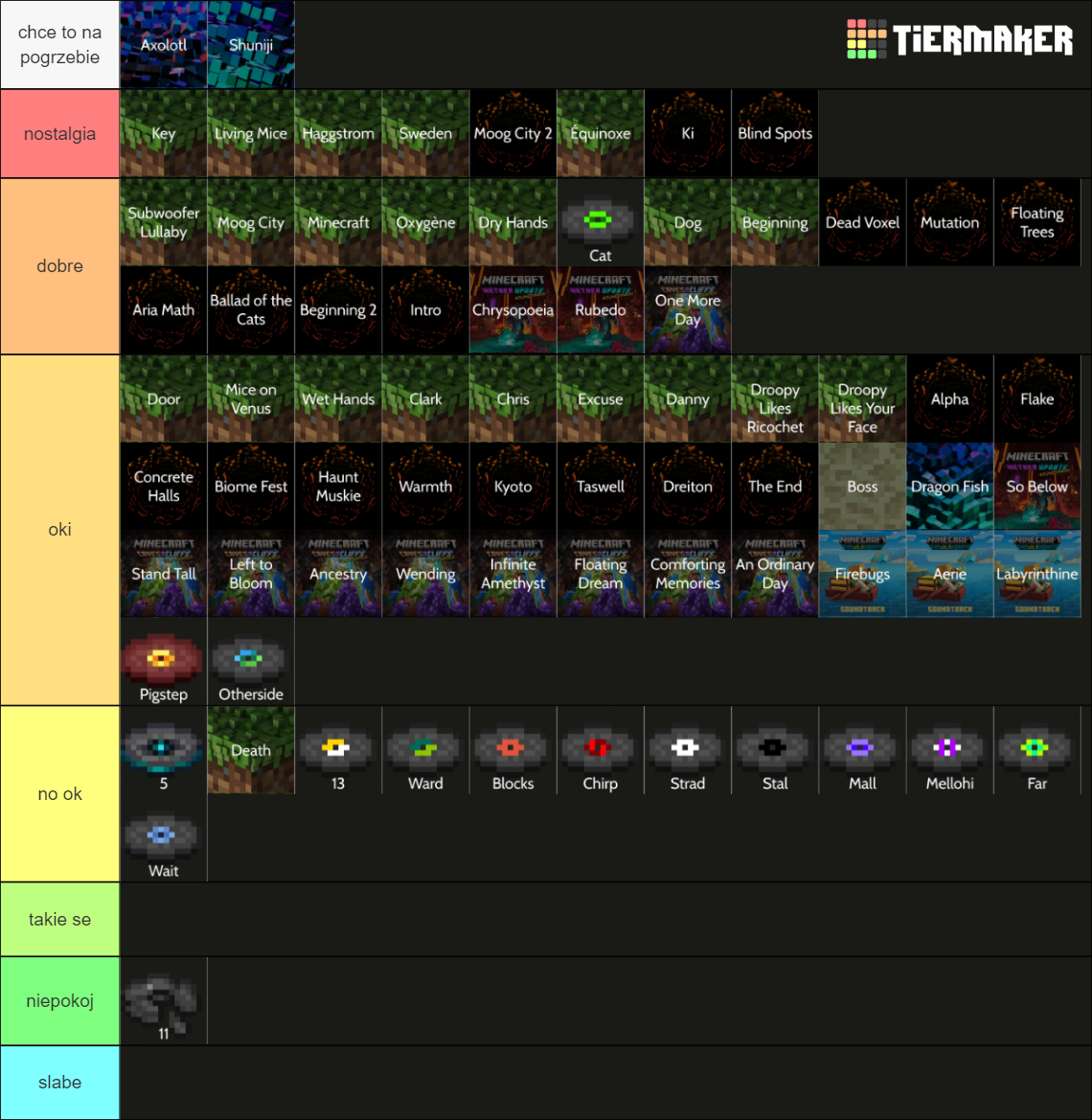This screenshot has width=1092, height=1120.
Task: Select the Mellohi music disc icon
Action: 948,750
